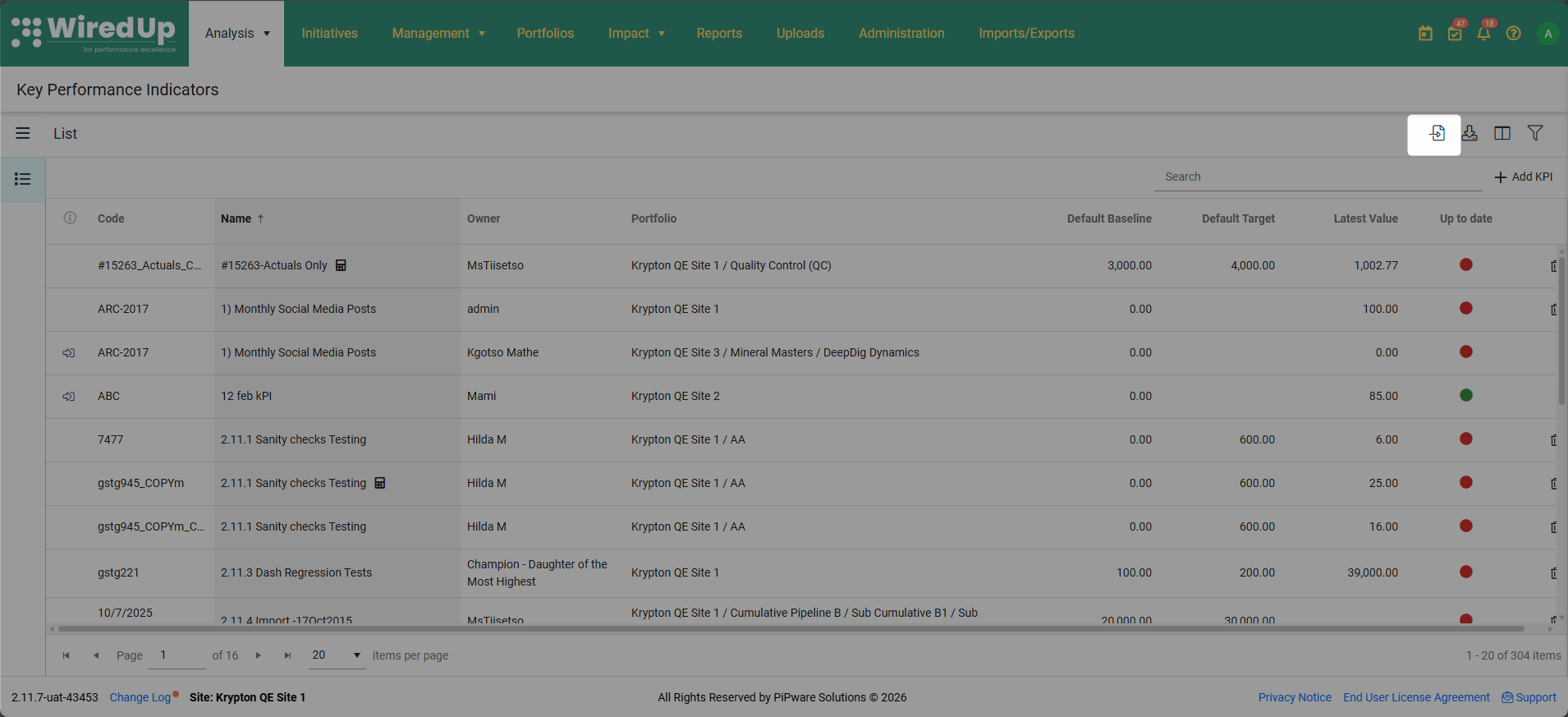Open the Change Log link

point(140,697)
